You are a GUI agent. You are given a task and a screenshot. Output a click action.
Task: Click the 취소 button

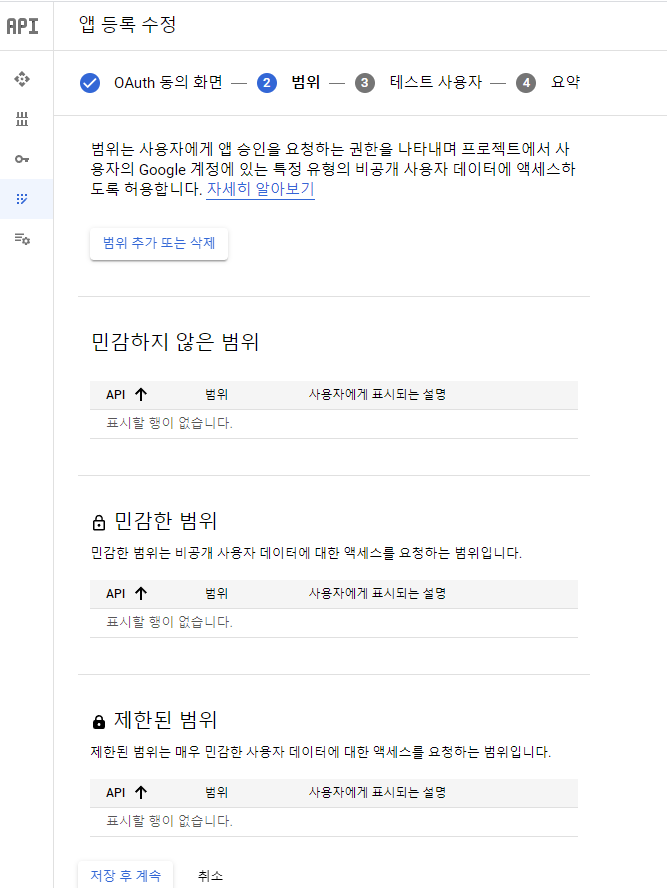pyautogui.click(x=210, y=875)
